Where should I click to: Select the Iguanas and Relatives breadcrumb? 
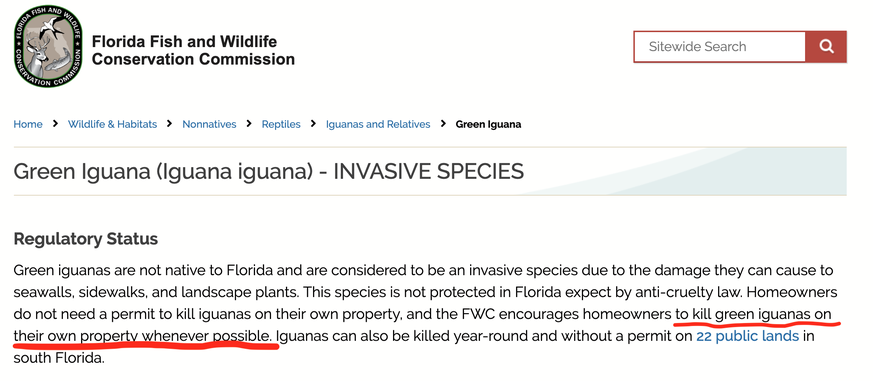point(378,124)
